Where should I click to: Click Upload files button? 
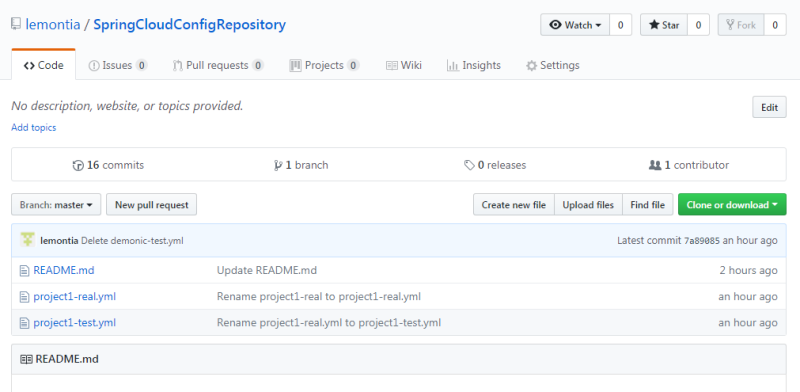click(588, 205)
